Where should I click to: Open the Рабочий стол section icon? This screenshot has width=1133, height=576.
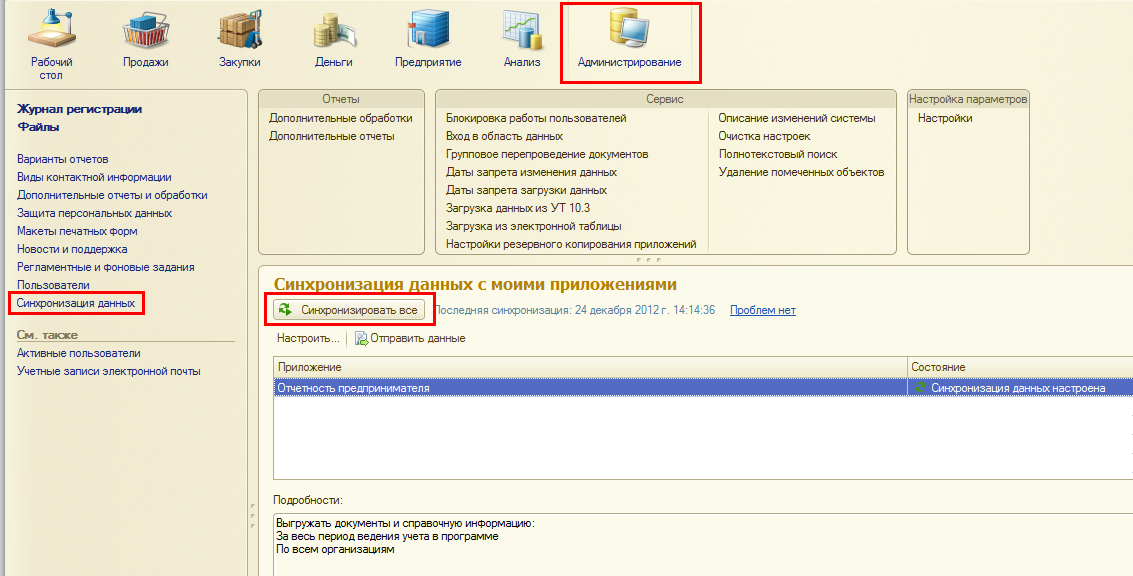(x=51, y=28)
